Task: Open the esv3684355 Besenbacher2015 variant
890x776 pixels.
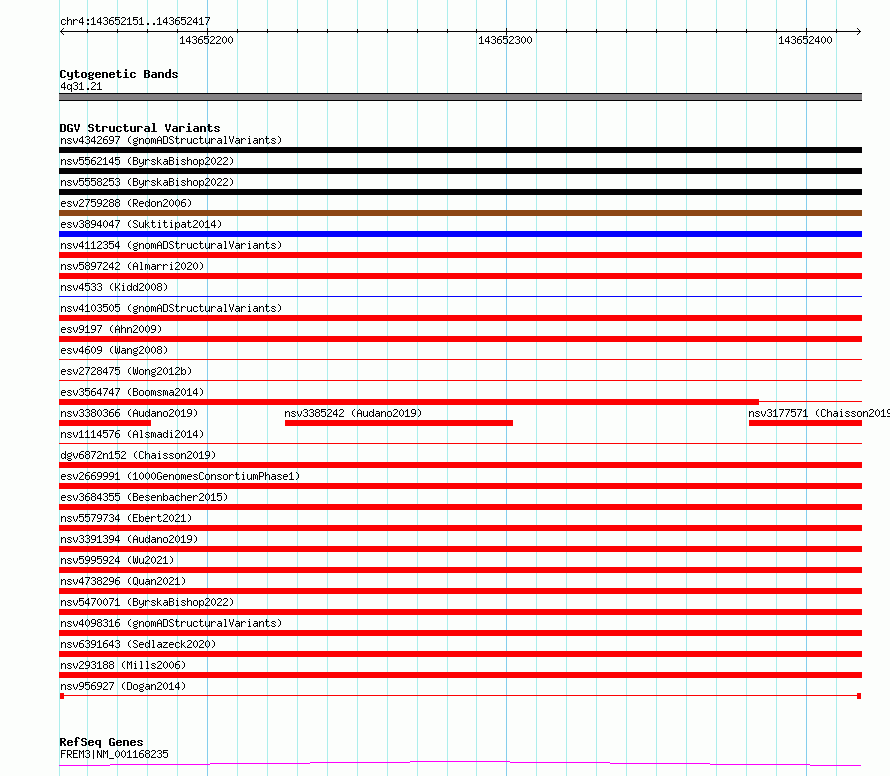Action: click(x=144, y=497)
